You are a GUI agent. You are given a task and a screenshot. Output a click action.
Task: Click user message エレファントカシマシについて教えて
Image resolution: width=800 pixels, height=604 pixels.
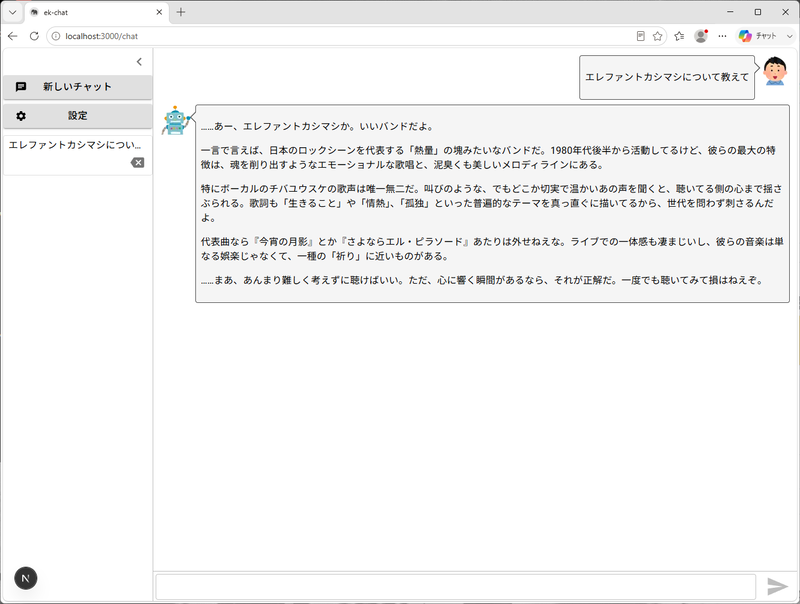[667, 77]
